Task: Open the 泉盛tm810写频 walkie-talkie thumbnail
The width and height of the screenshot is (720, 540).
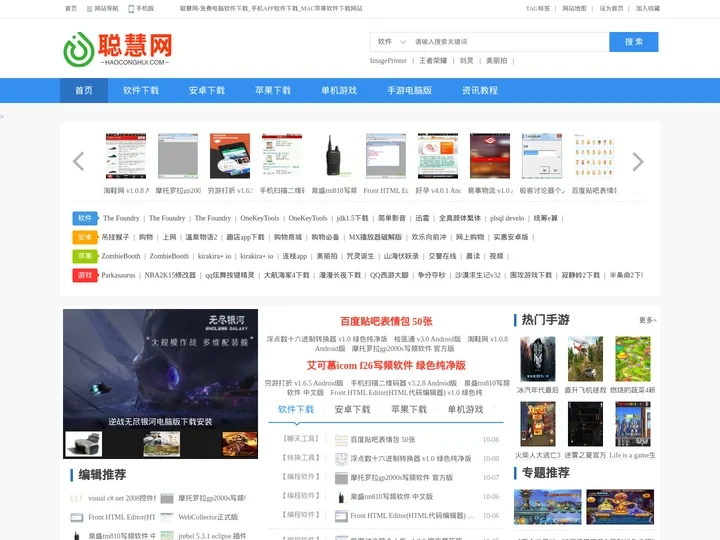Action: click(334, 156)
